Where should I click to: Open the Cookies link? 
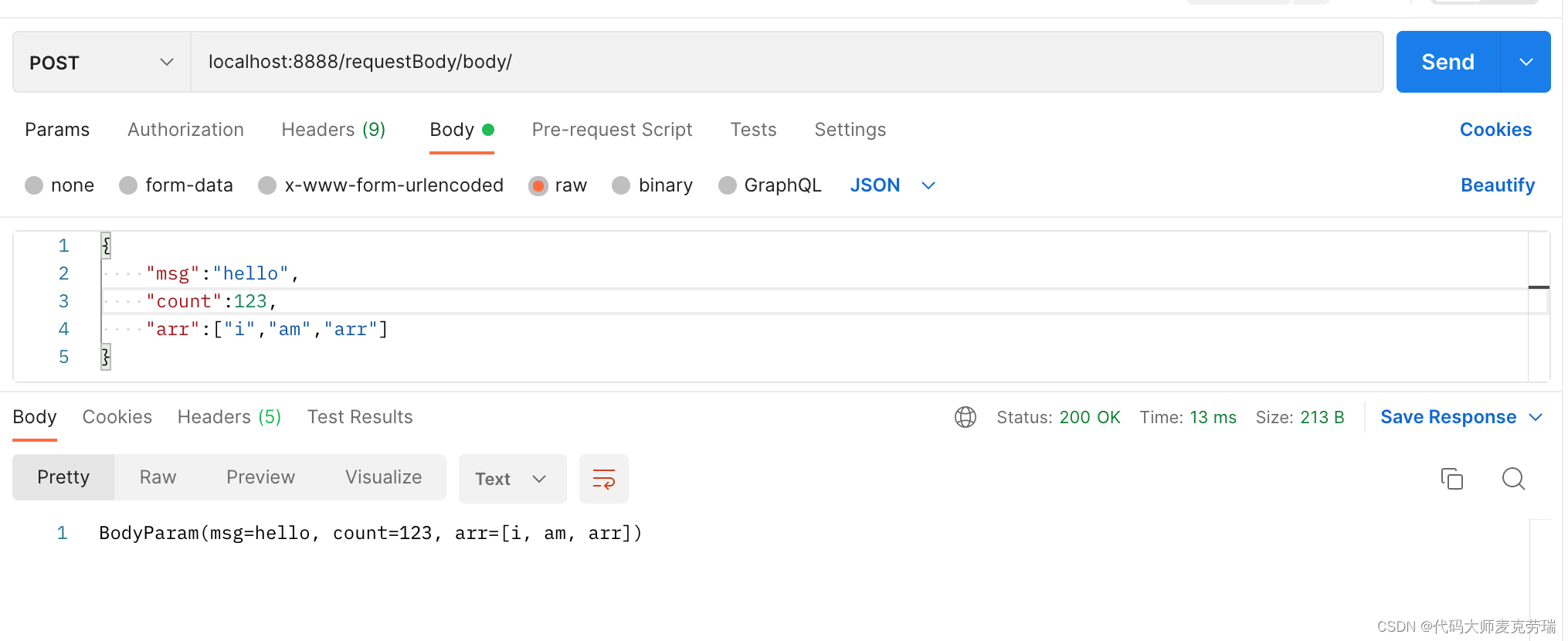[1495, 130]
